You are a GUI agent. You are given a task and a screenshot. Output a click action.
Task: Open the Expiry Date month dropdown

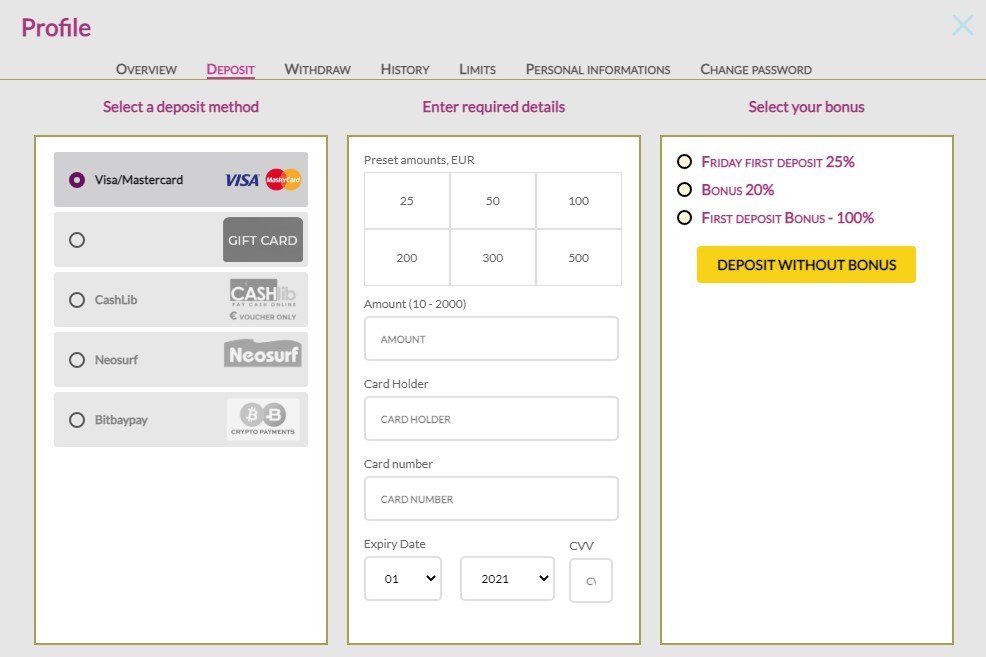[x=403, y=578]
